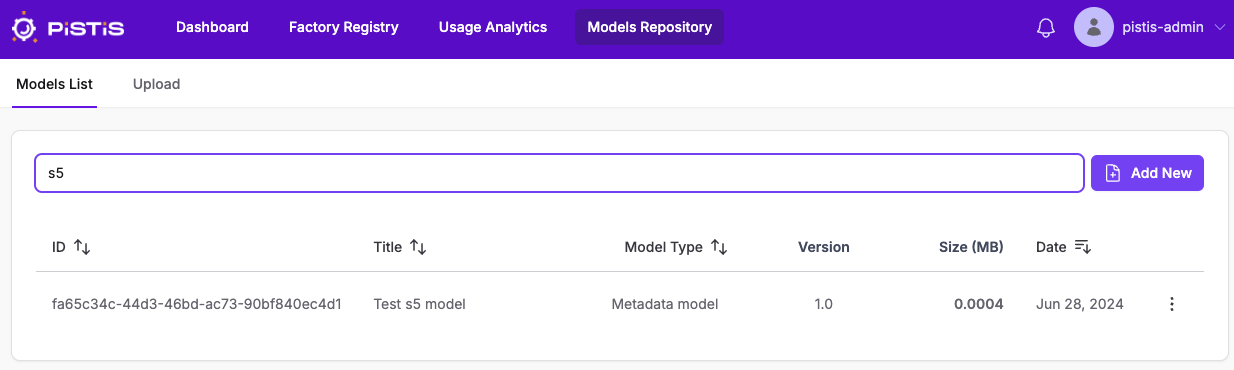1234x370 pixels.
Task: Click the Version column header
Action: pos(824,247)
